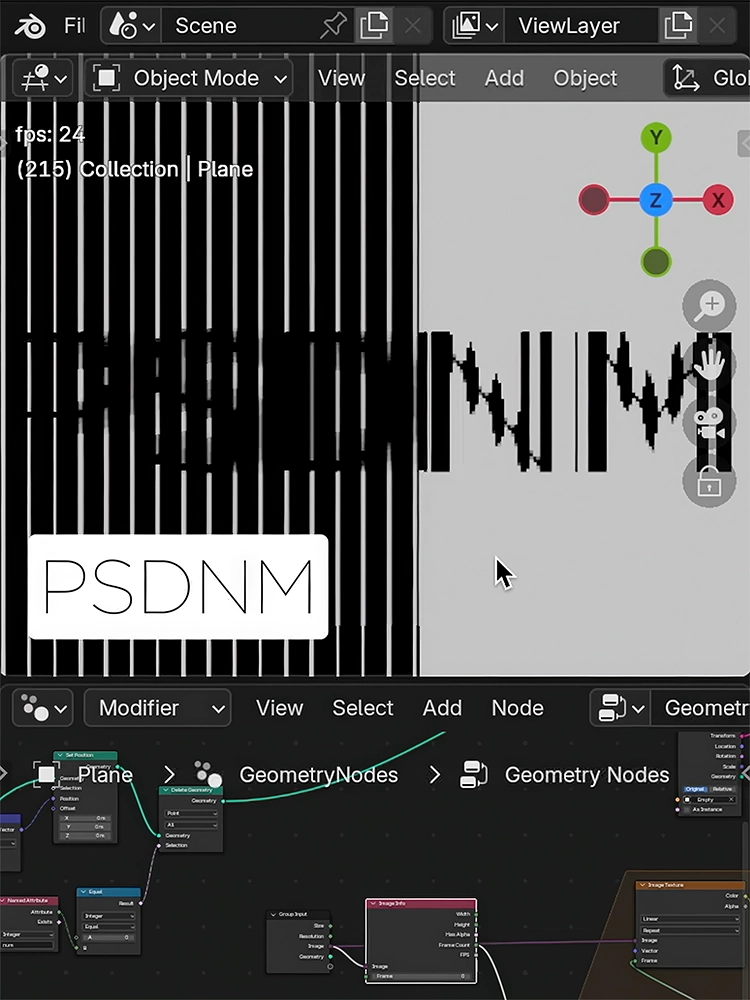Open Linear interpolation dropdown in Image Texture

pyautogui.click(x=691, y=919)
